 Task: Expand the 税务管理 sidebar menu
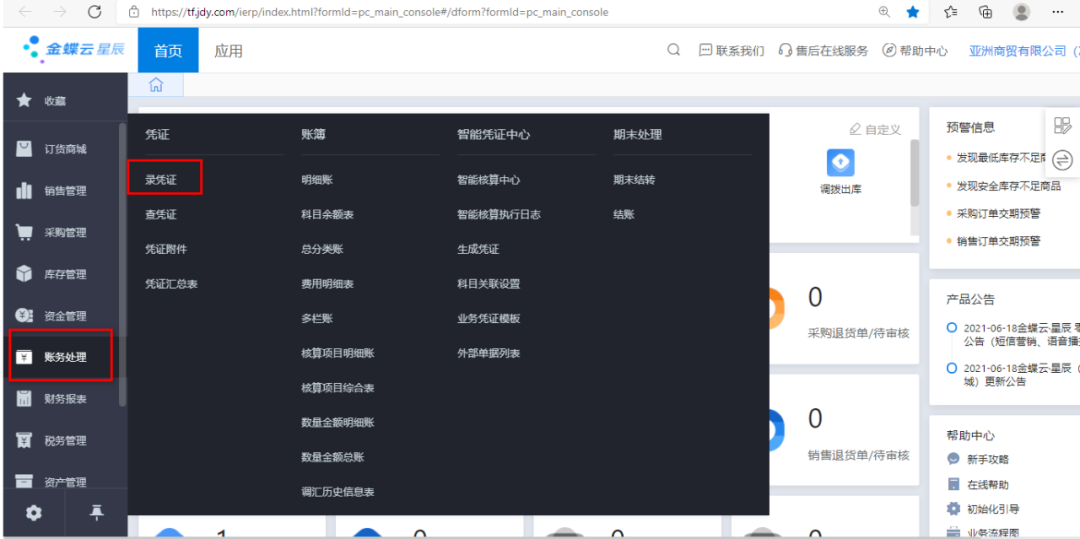(x=65, y=441)
